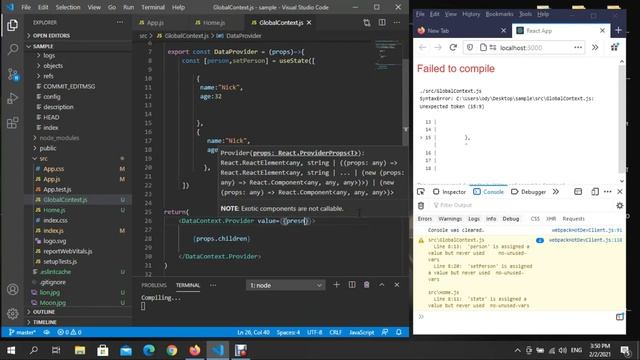Screen dimensions: 640x360
Task: Split the editor right
Action: coord(382,22)
